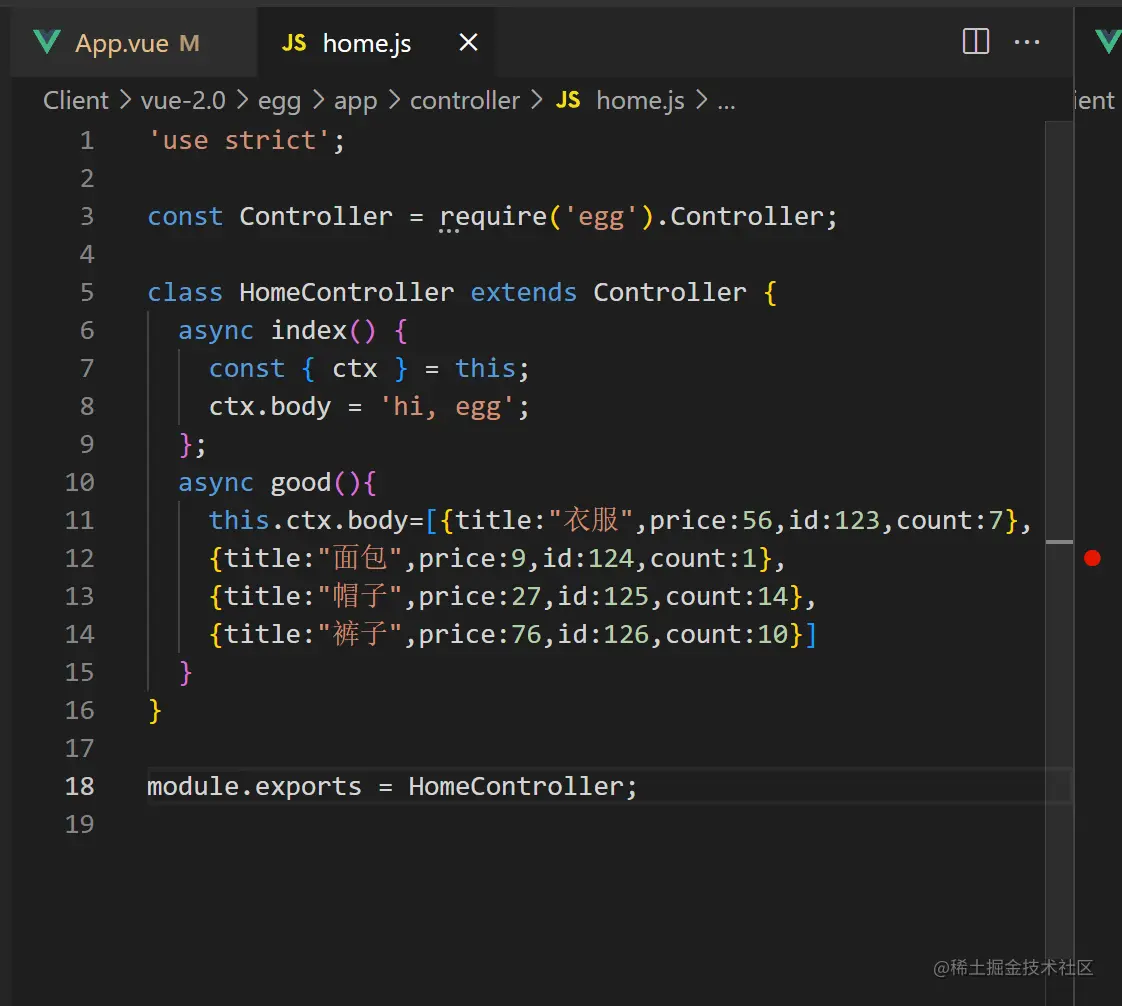The image size is (1122, 1006).
Task: Click line number 5 in the gutter
Action: pos(87,292)
